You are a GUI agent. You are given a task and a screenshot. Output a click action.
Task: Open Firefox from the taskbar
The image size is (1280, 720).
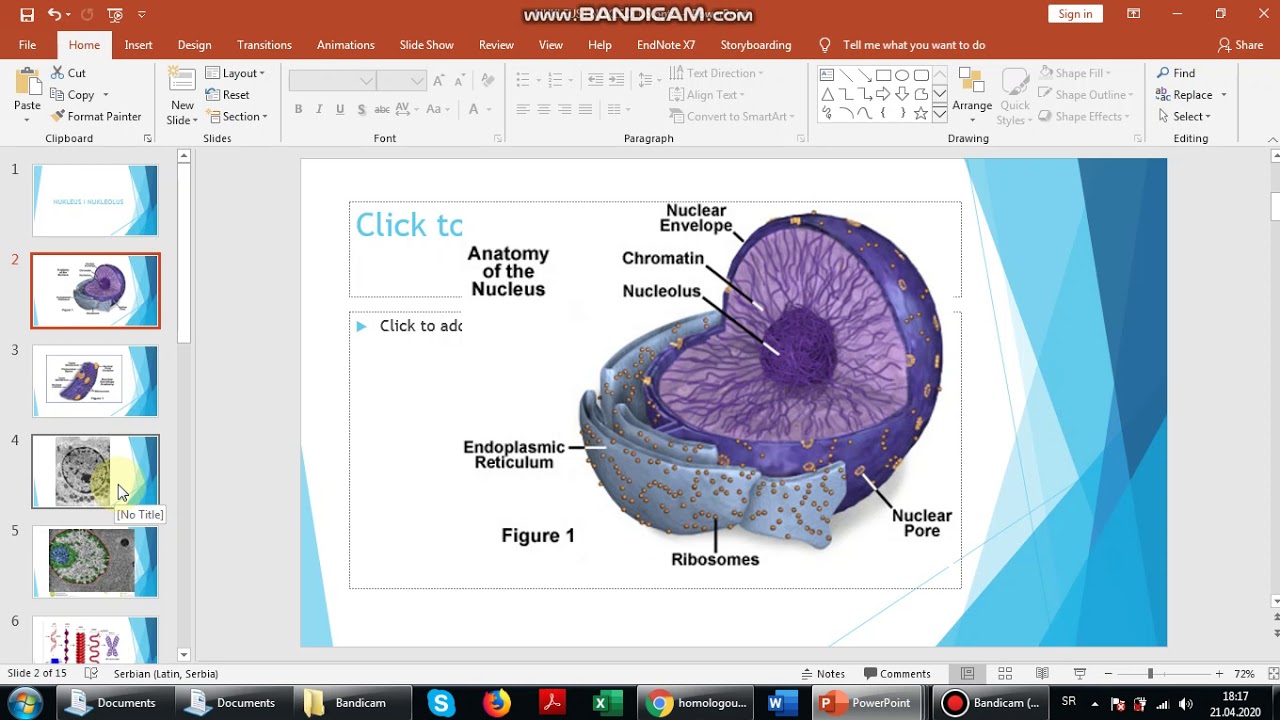click(496, 703)
